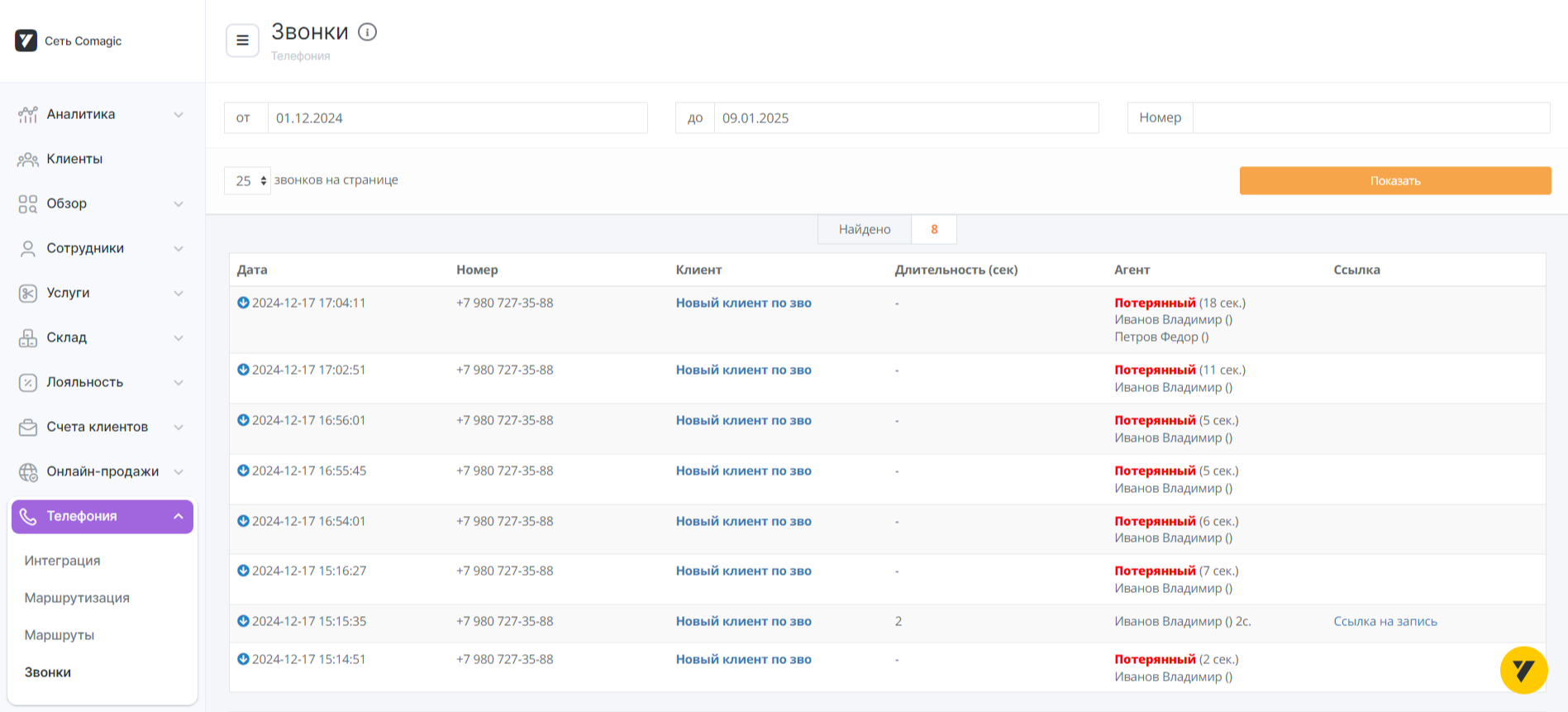1568x712 pixels.
Task: Open the Клиенты menu item
Action: 74,159
